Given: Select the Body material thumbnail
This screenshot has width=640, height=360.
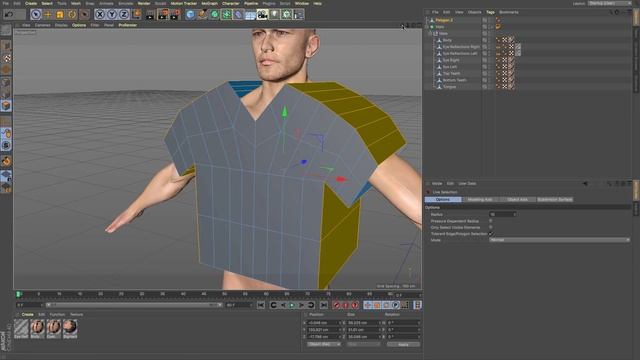Looking at the screenshot, I should tap(38, 329).
